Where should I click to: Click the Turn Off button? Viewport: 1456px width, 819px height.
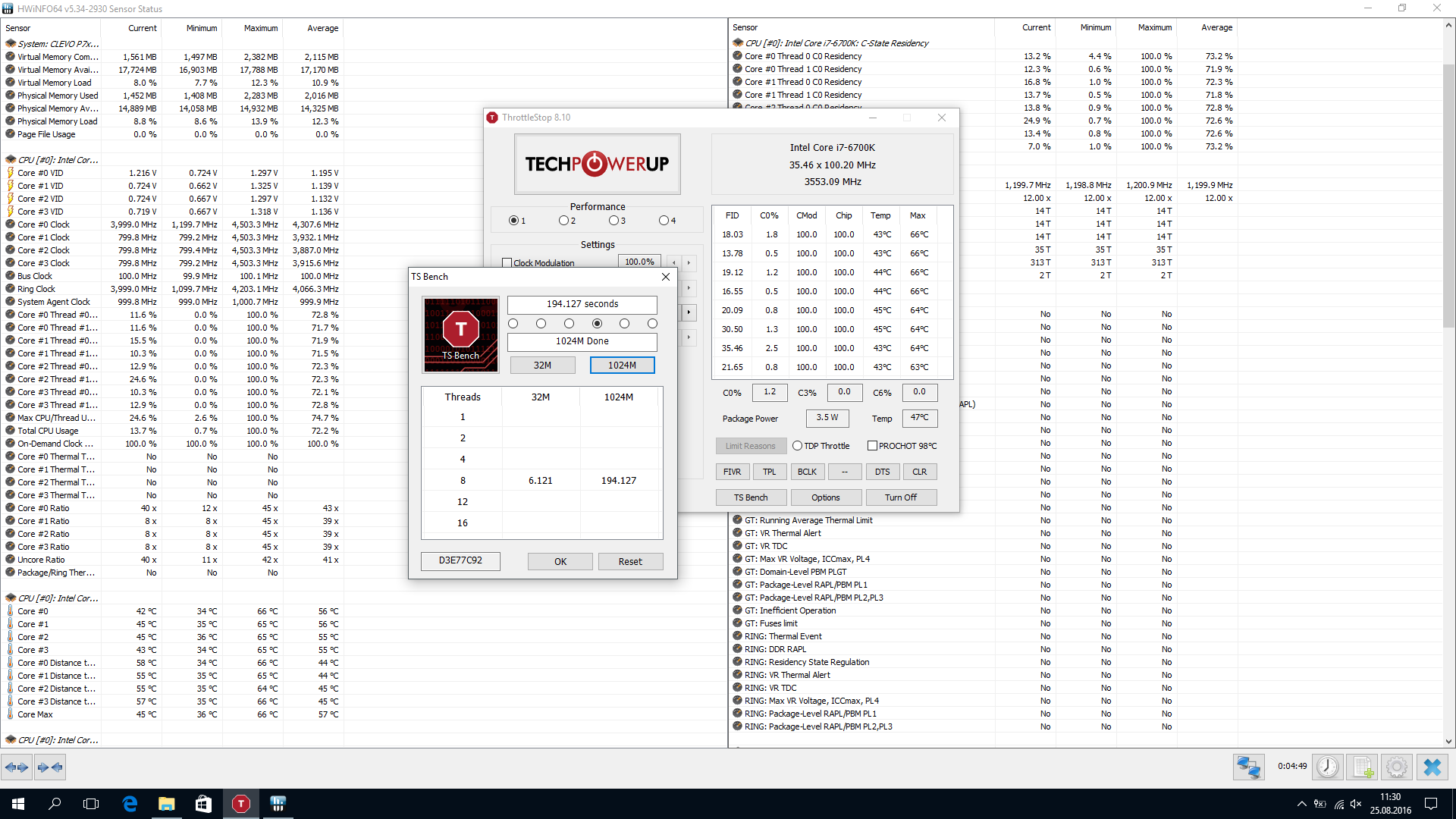901,497
